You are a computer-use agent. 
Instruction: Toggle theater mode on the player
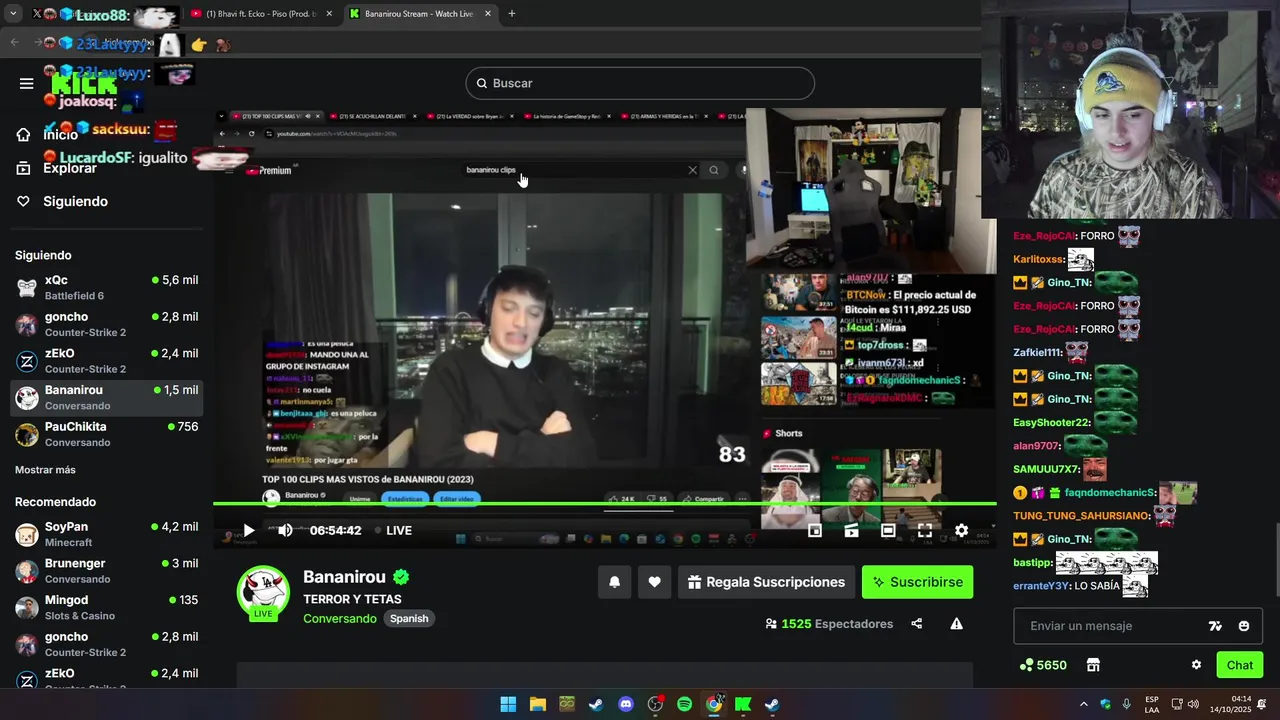point(888,531)
